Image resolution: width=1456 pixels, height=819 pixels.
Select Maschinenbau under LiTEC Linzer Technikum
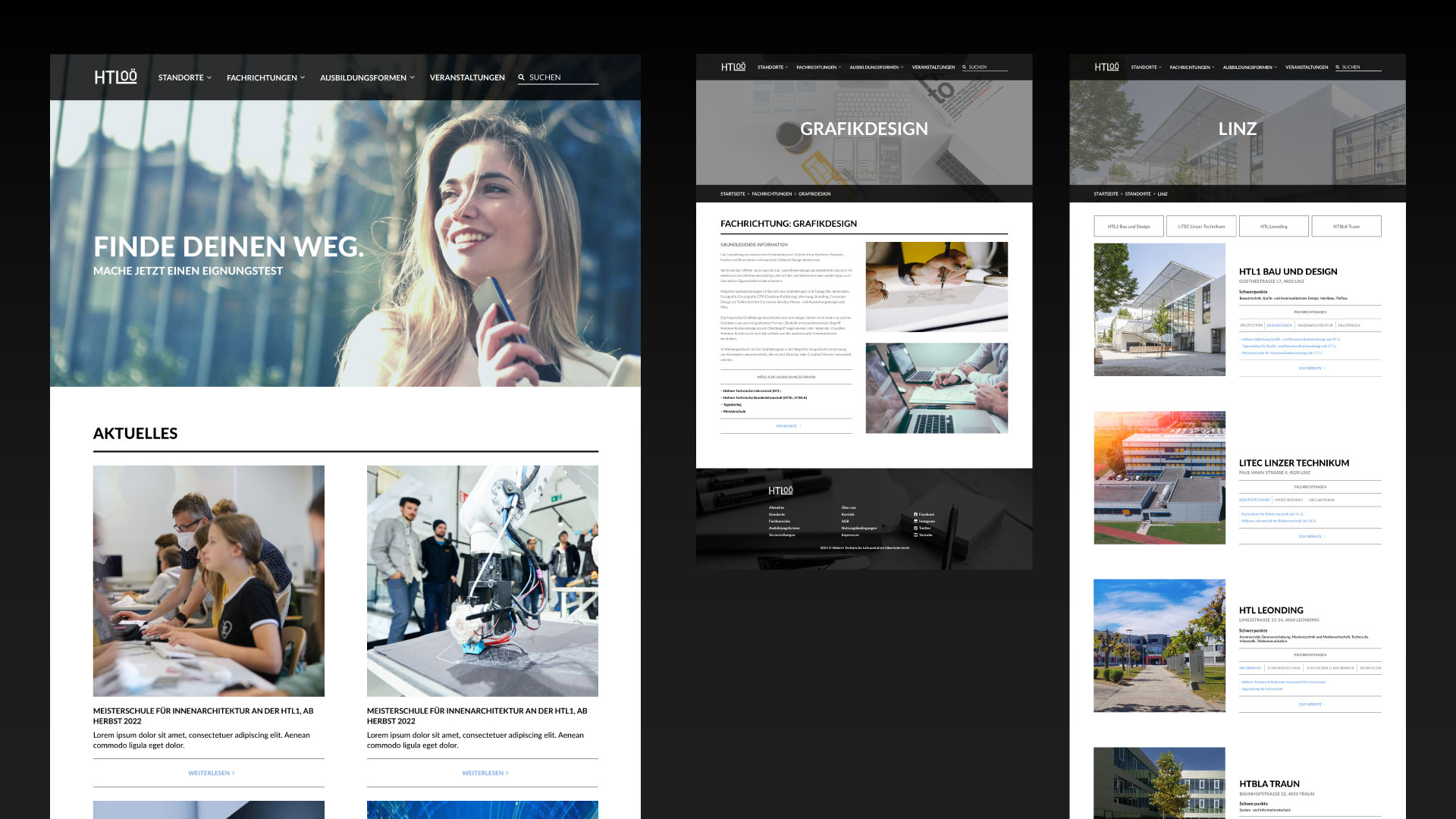tap(1288, 500)
